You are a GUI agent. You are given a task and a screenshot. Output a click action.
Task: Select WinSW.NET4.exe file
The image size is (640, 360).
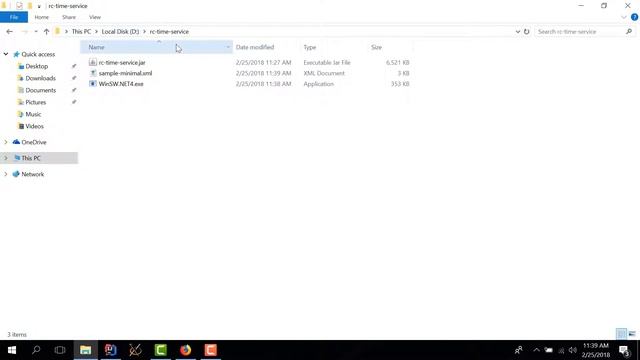click(x=121, y=84)
